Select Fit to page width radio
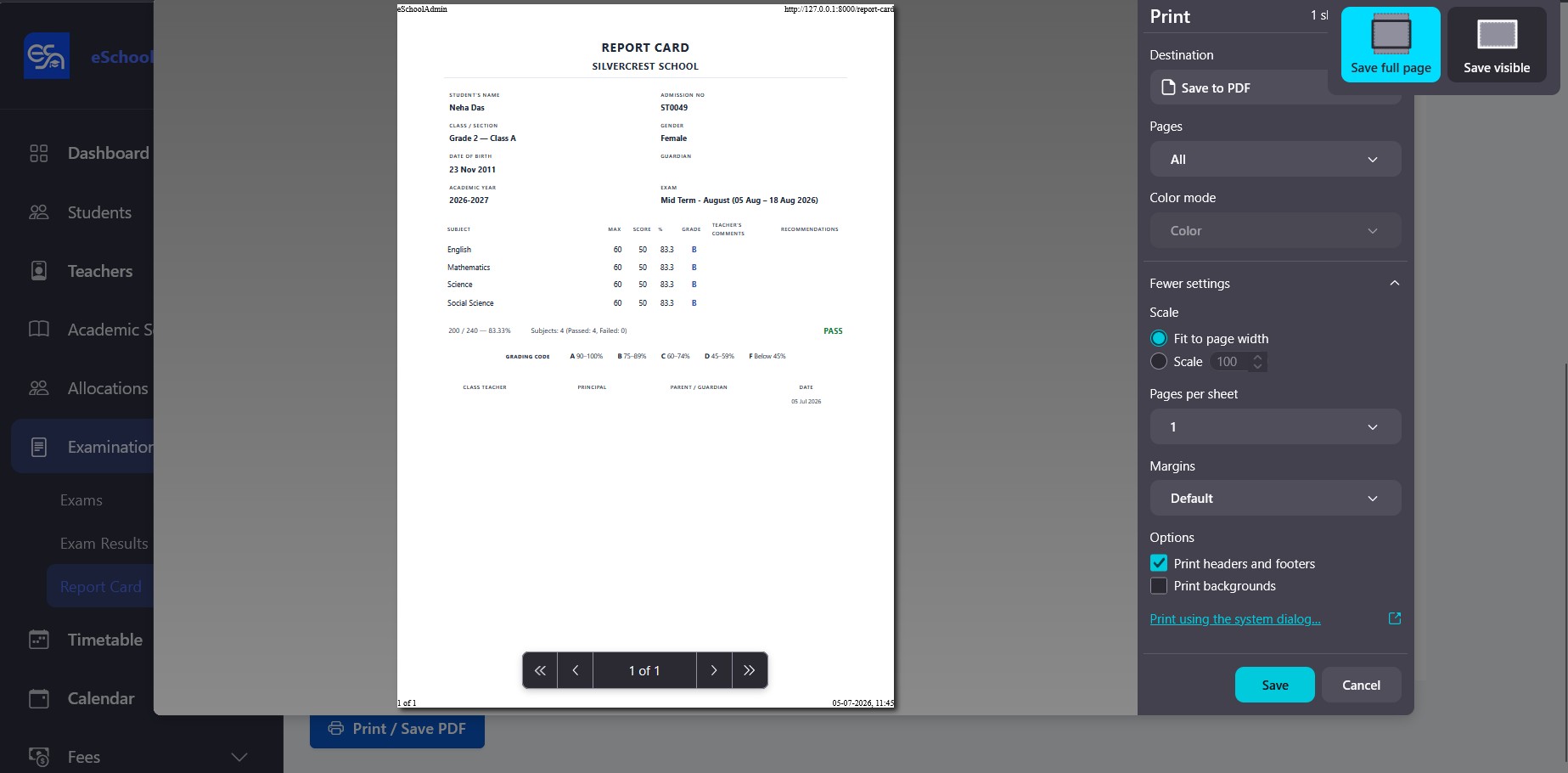1568x773 pixels. [x=1159, y=338]
